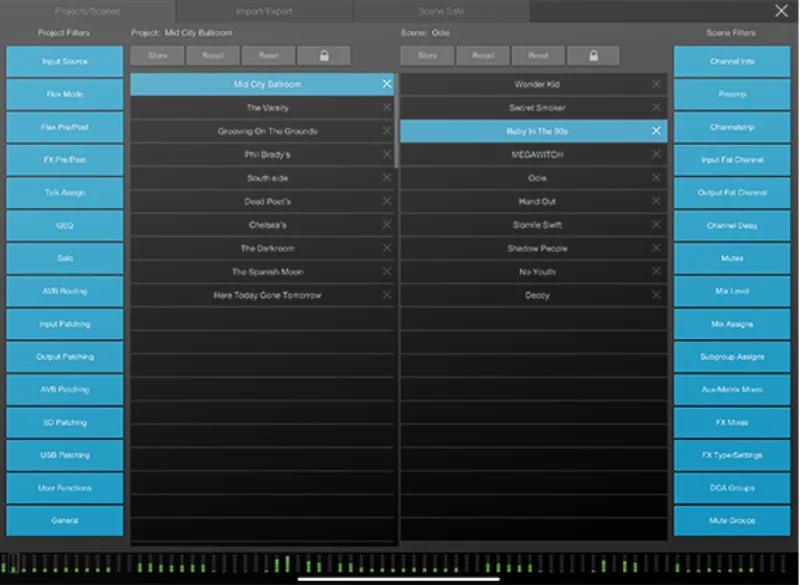Remove the Grooving On The Grounds project

(x=387, y=131)
